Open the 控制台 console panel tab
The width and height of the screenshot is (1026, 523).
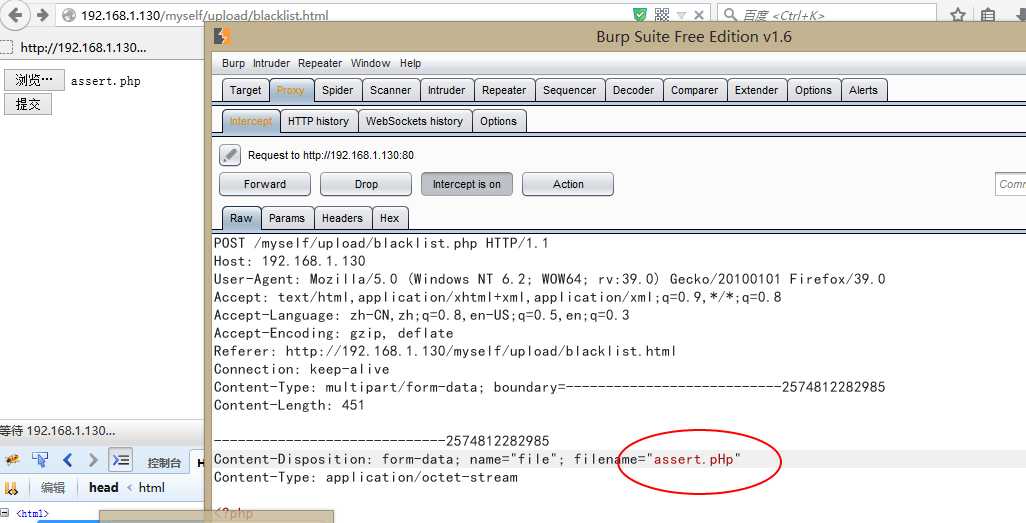[x=164, y=463]
